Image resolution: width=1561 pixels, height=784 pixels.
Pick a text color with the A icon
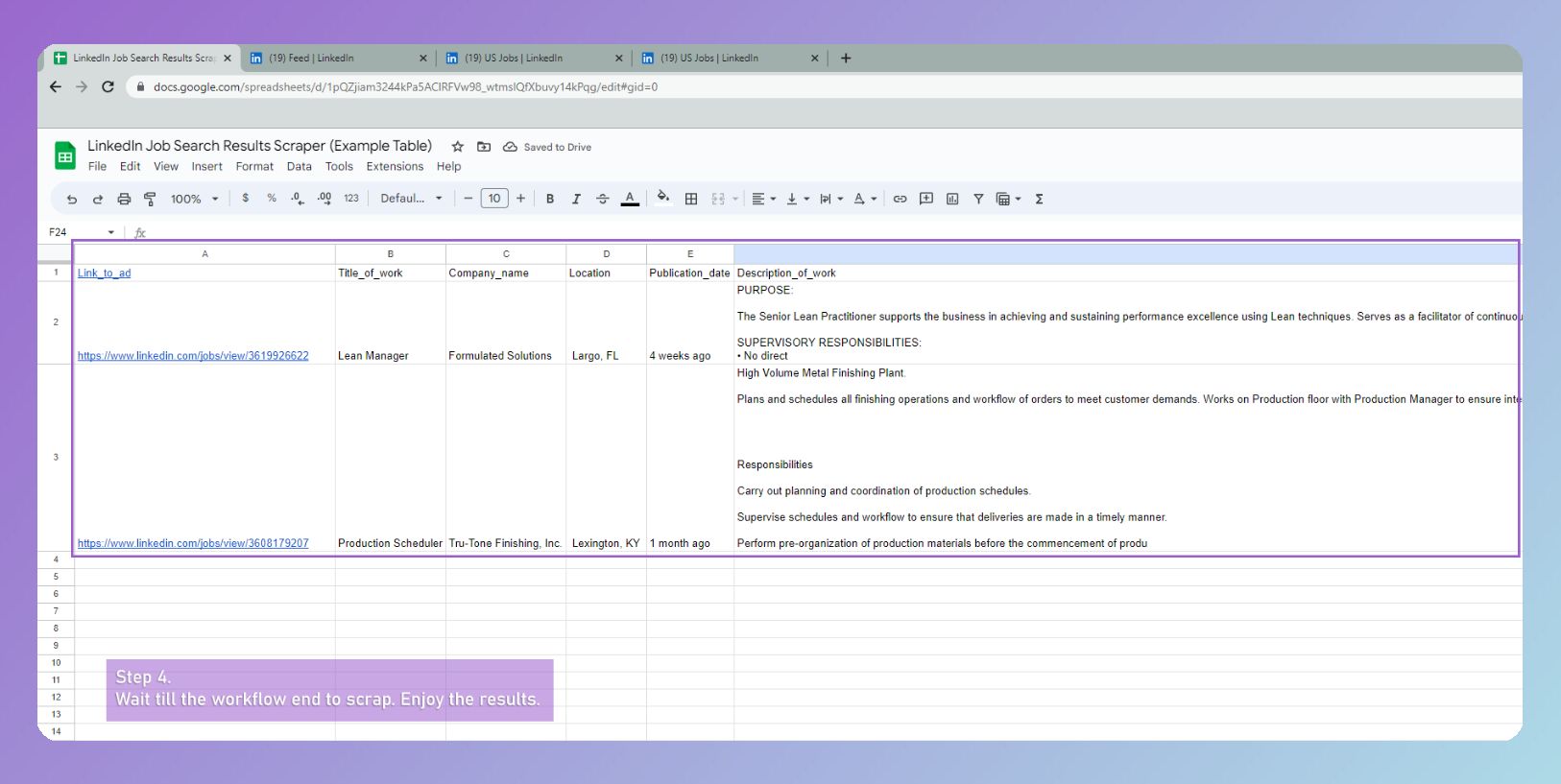pos(630,199)
